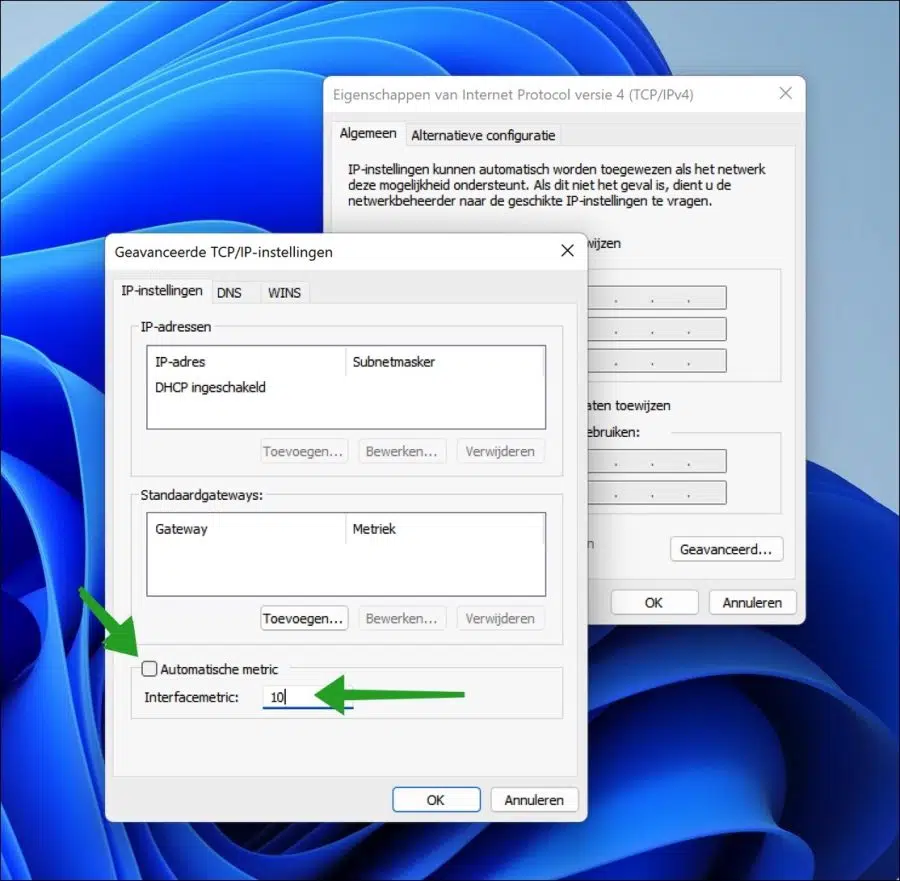Confirm advanced TCP/IP settings with OK
The width and height of the screenshot is (900, 881).
pyautogui.click(x=436, y=800)
